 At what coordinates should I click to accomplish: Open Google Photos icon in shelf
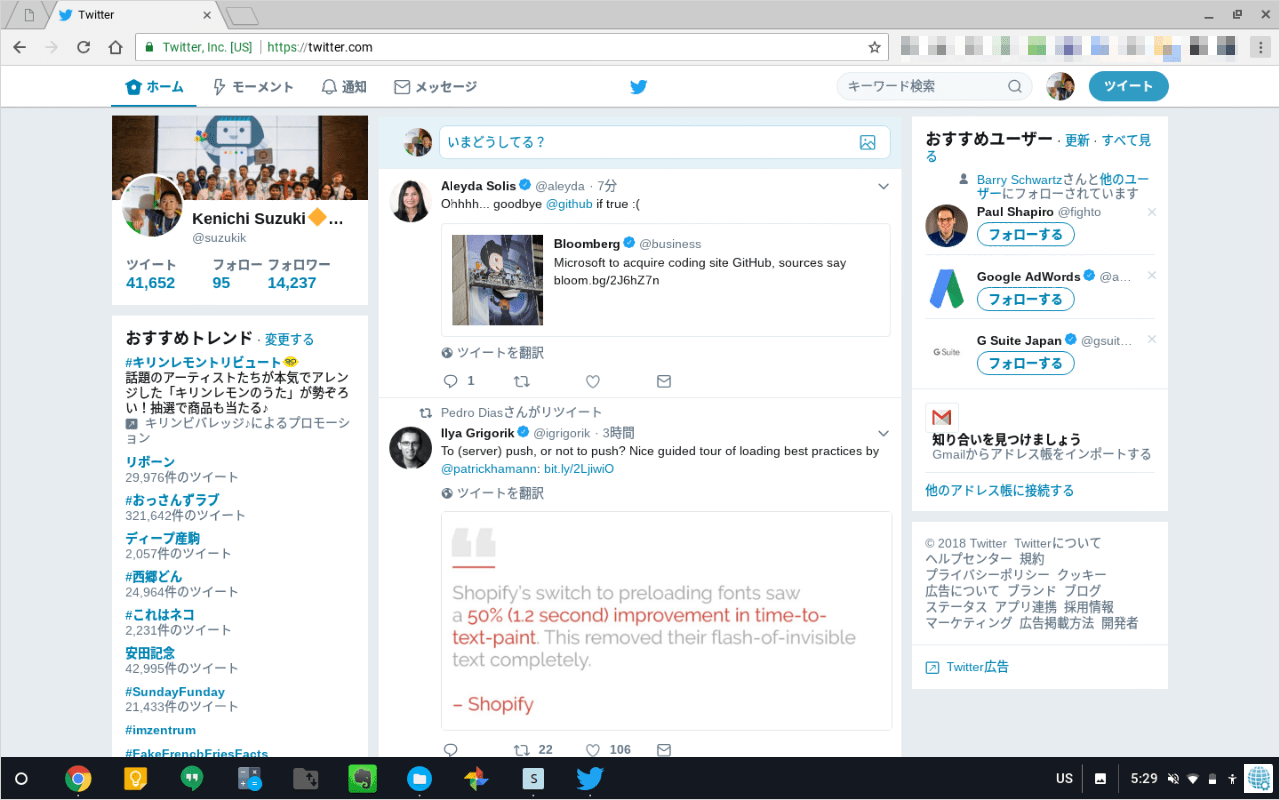pos(476,779)
